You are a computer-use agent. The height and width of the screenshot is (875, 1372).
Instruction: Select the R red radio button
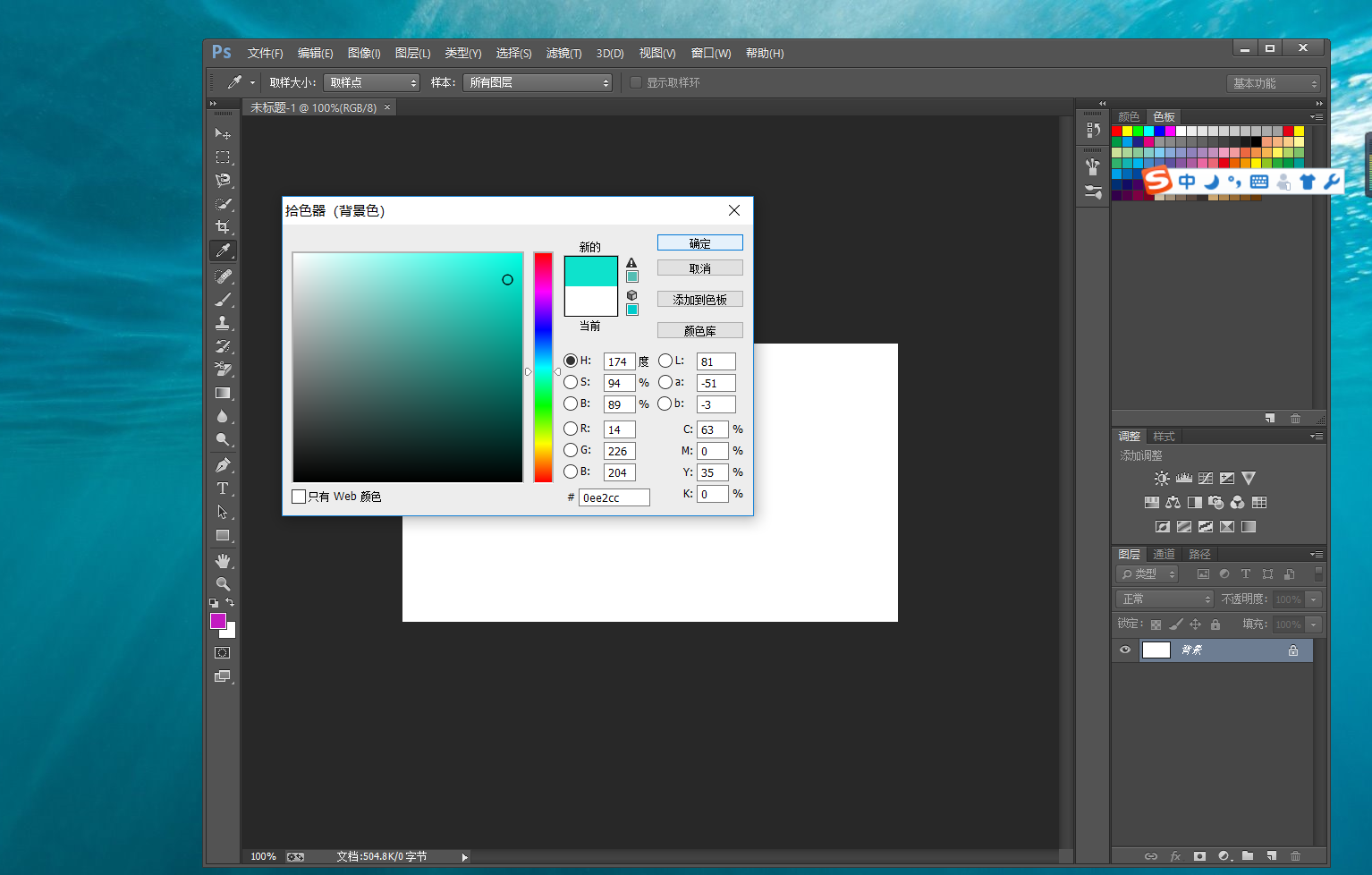571,429
